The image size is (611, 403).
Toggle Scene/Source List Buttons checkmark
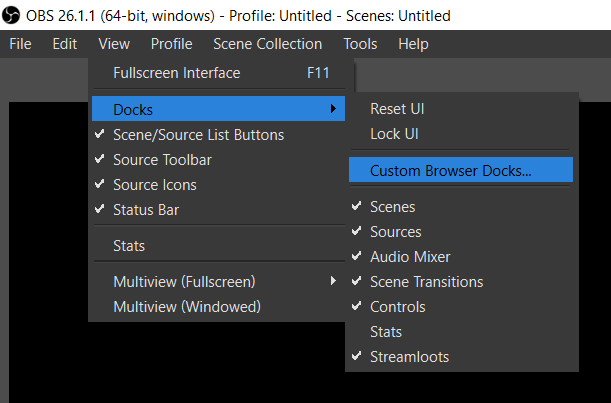coord(198,135)
